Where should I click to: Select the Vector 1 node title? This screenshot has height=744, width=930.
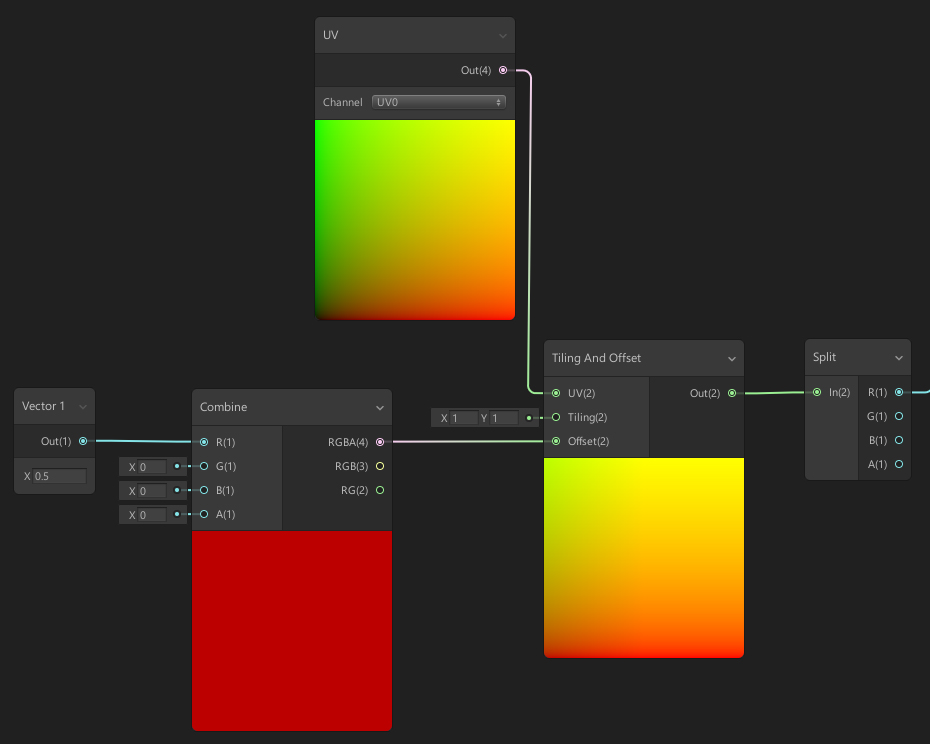tap(43, 406)
